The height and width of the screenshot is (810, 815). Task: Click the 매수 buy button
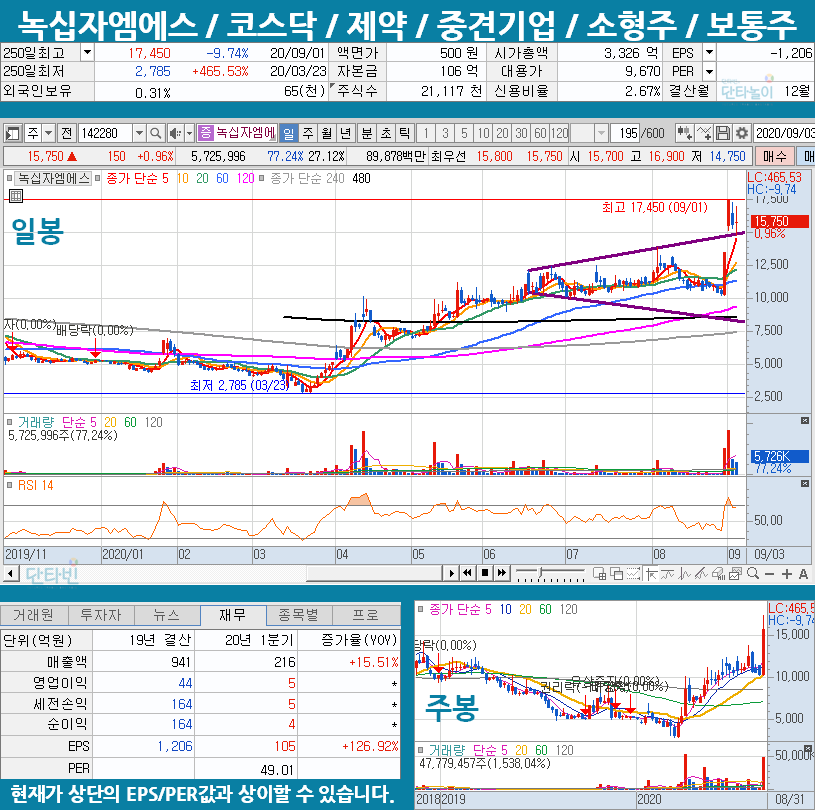(x=774, y=156)
